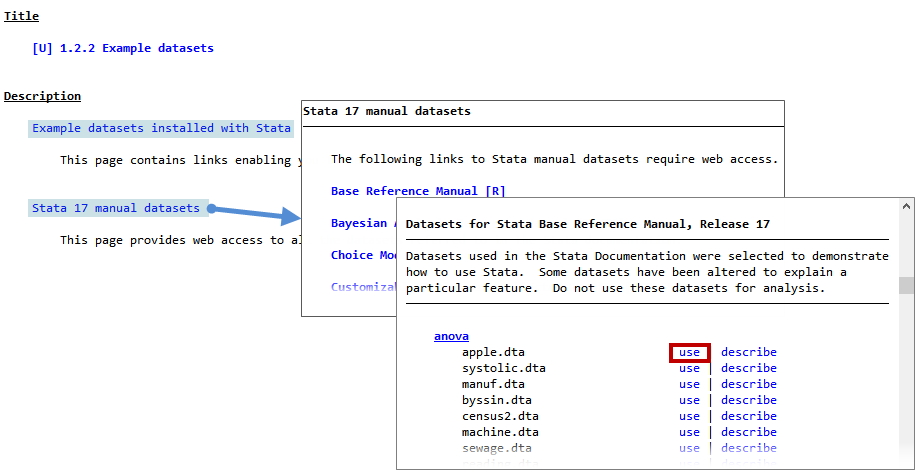Click the Description section heading
Screen dimensions: 915x470
pyautogui.click(x=43, y=96)
